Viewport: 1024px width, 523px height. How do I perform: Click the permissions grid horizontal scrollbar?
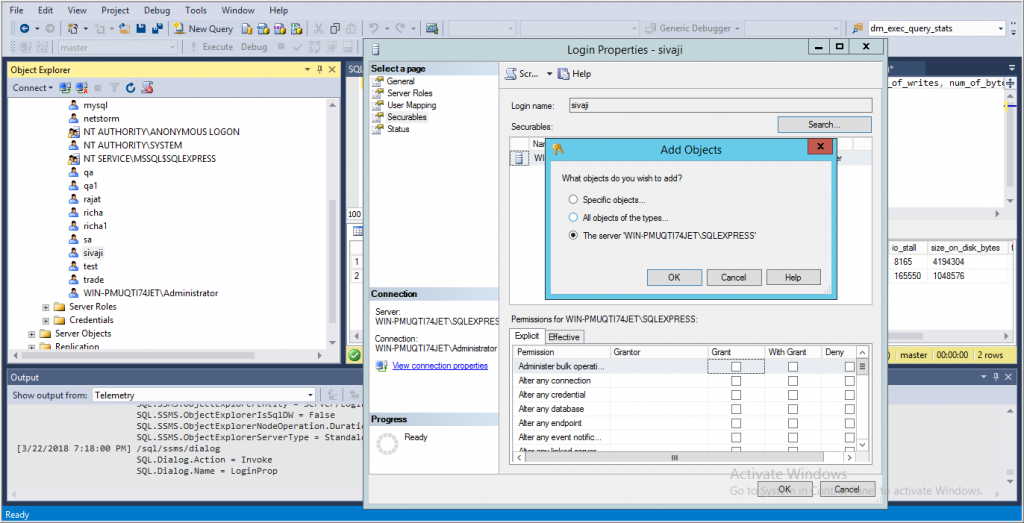(x=684, y=458)
